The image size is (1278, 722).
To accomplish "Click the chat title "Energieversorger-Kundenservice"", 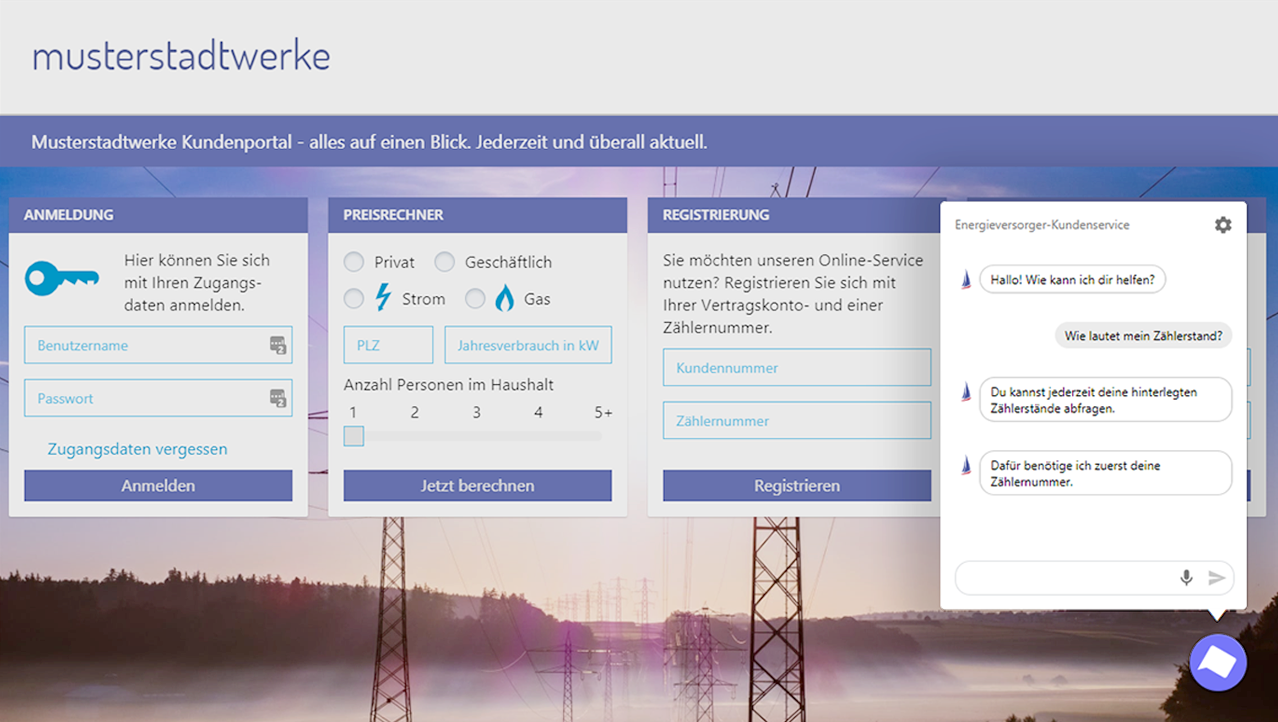I will click(x=1042, y=225).
